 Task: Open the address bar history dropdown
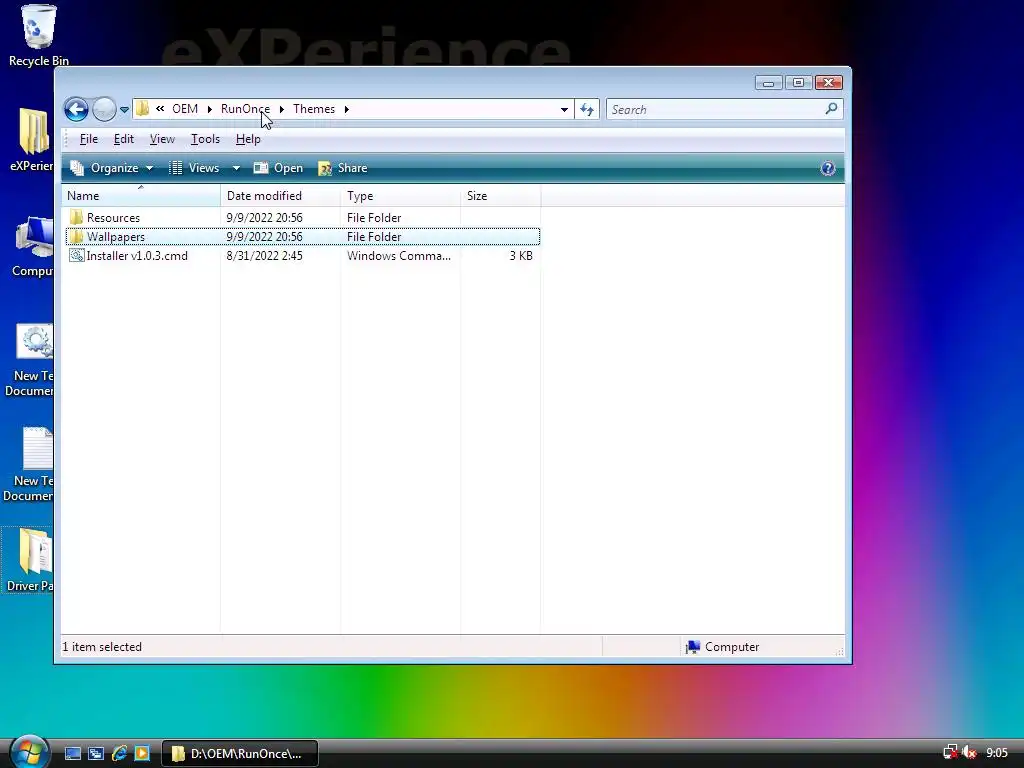pos(564,110)
